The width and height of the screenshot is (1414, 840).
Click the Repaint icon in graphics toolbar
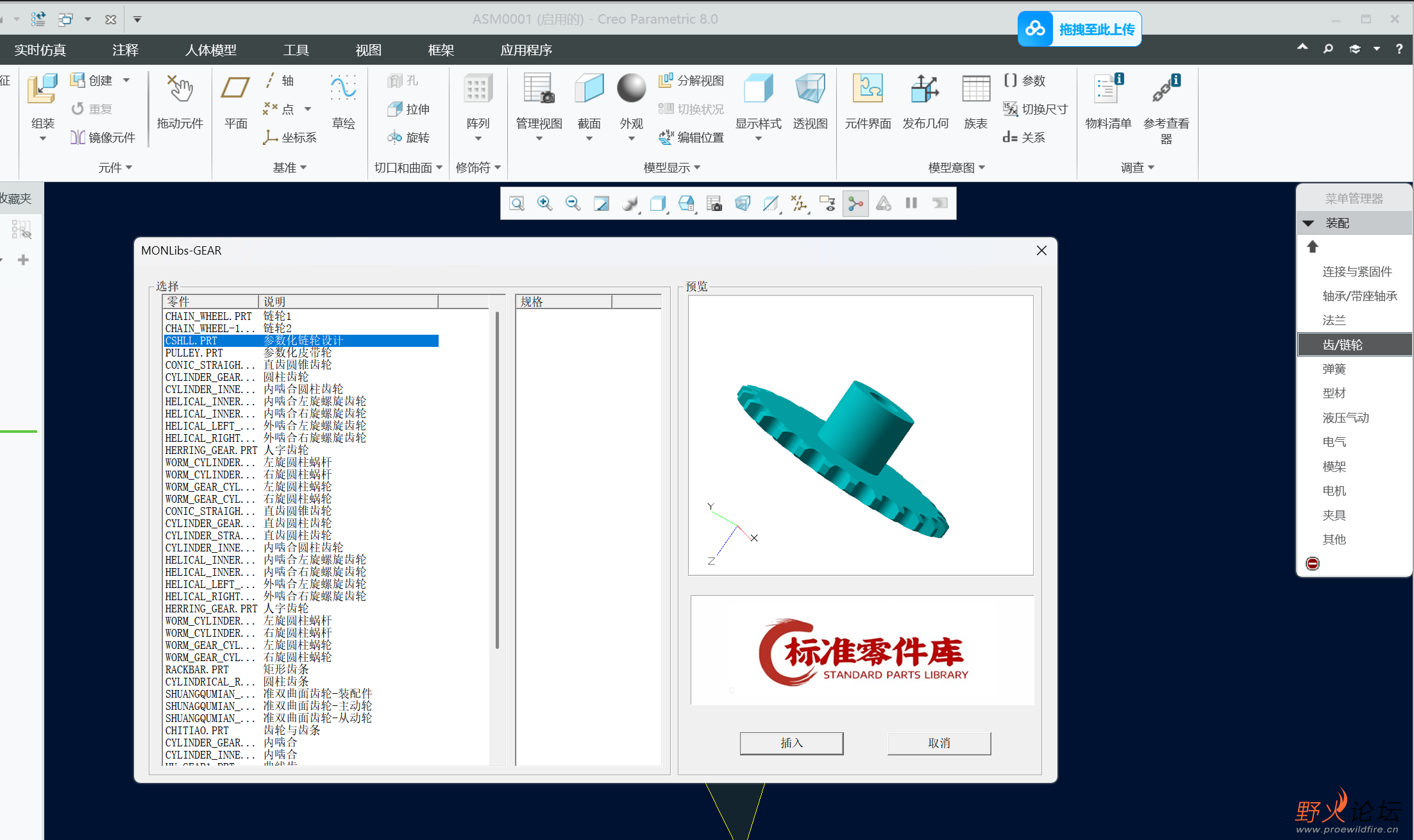click(602, 204)
